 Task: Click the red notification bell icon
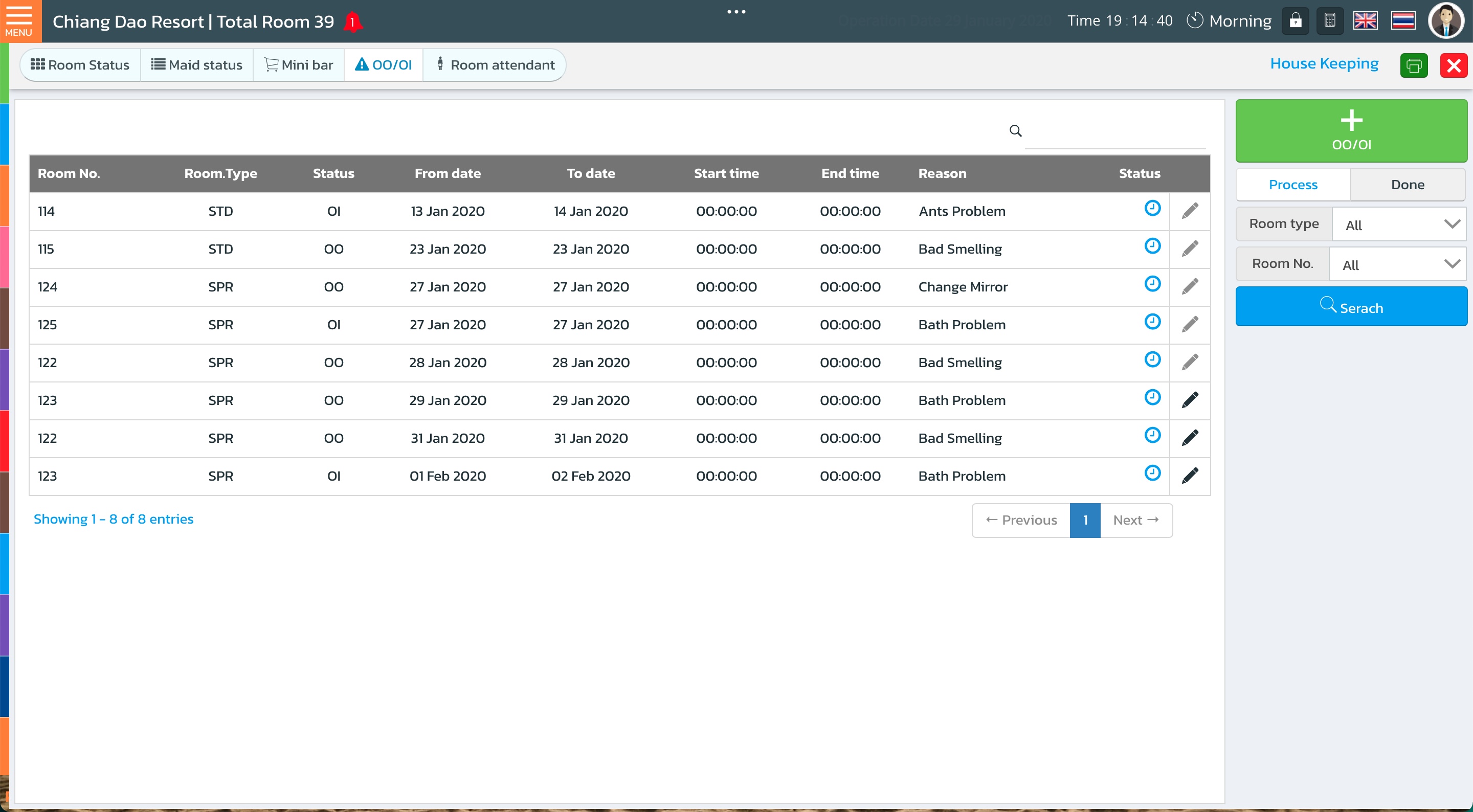pos(353,22)
